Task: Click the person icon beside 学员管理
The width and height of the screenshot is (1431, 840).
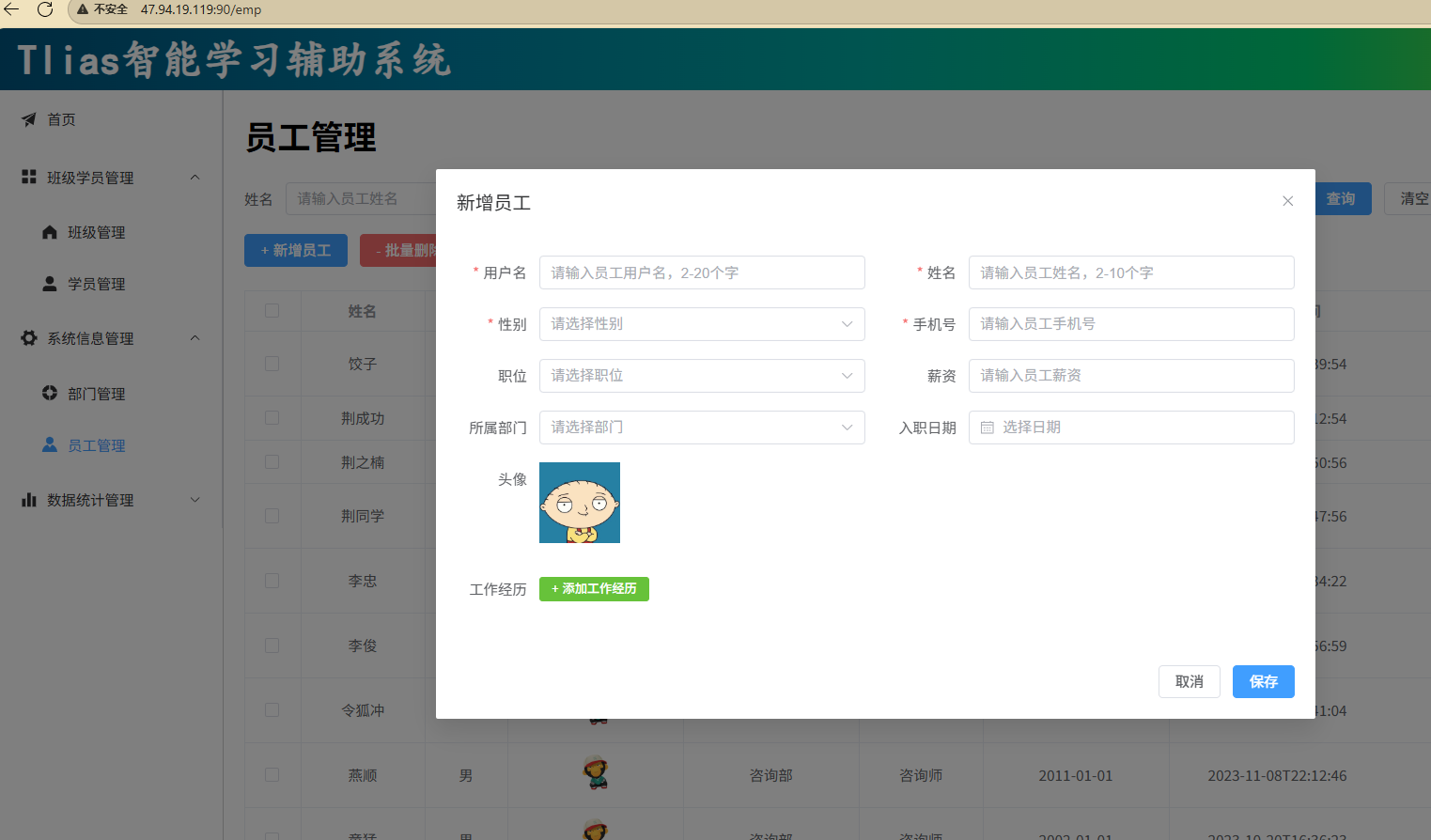Action: pos(50,283)
